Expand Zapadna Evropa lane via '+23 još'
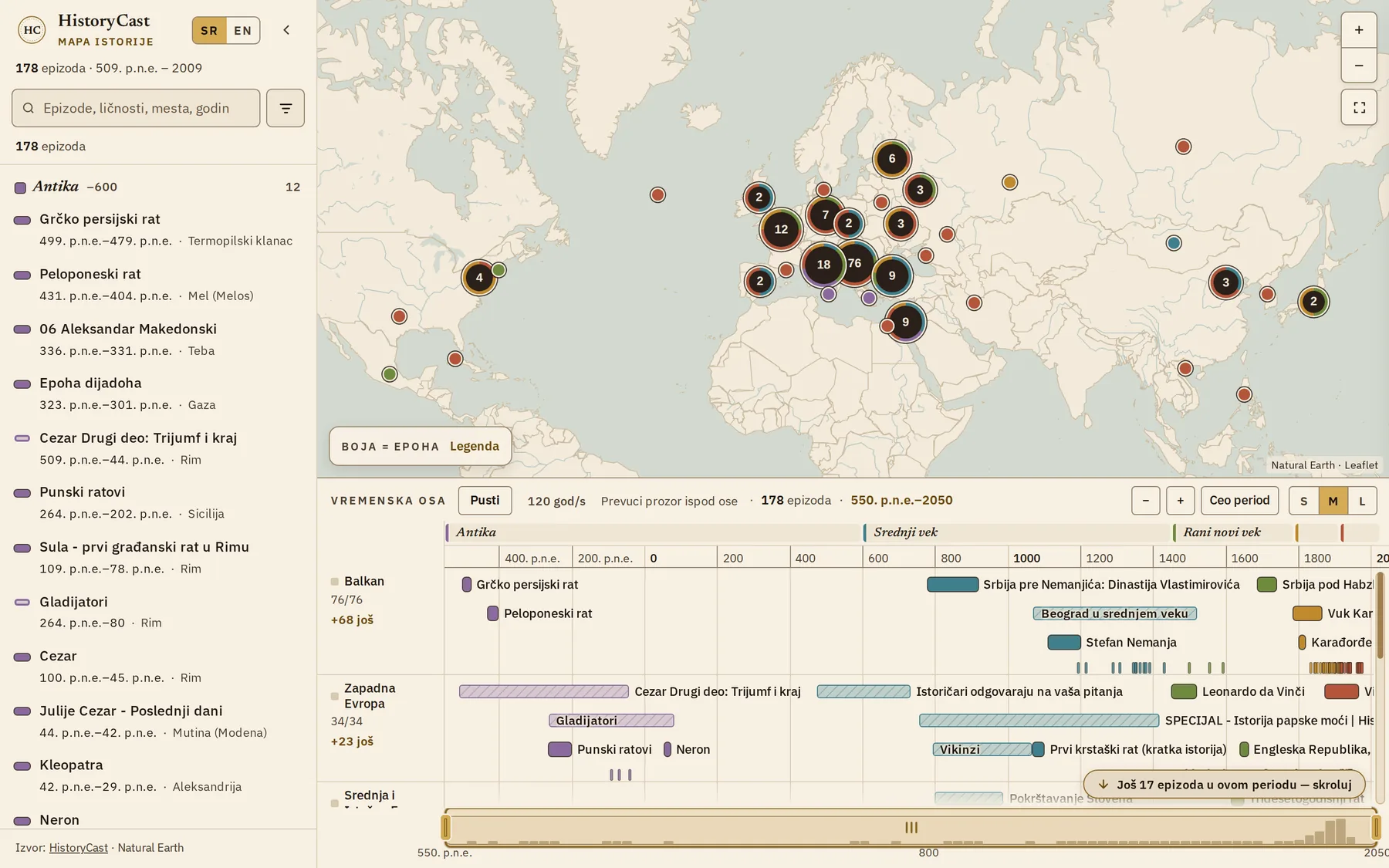1389x868 pixels. coord(352,741)
